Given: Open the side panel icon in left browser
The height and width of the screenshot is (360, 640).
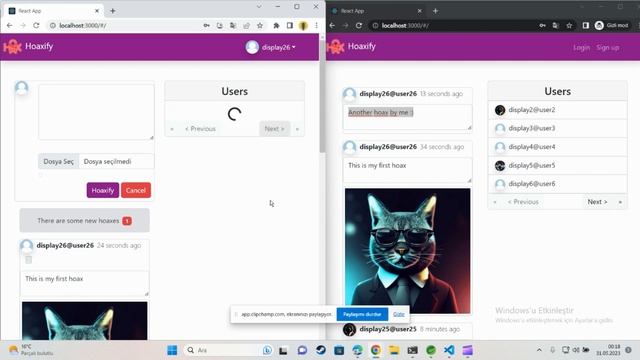Looking at the screenshot, I should [290, 25].
